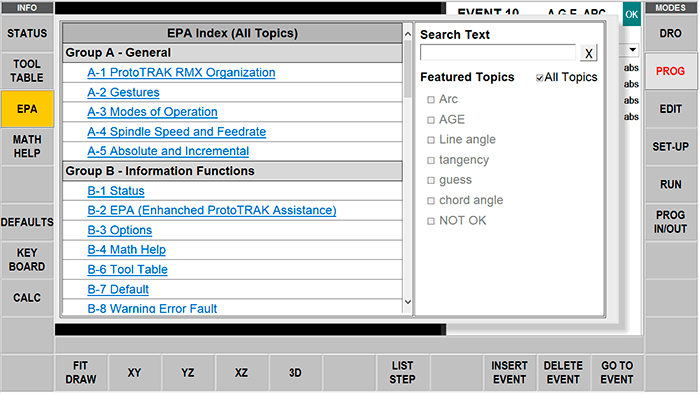Open the B-1 Status topic
Image resolution: width=700 pixels, height=394 pixels.
coord(116,191)
